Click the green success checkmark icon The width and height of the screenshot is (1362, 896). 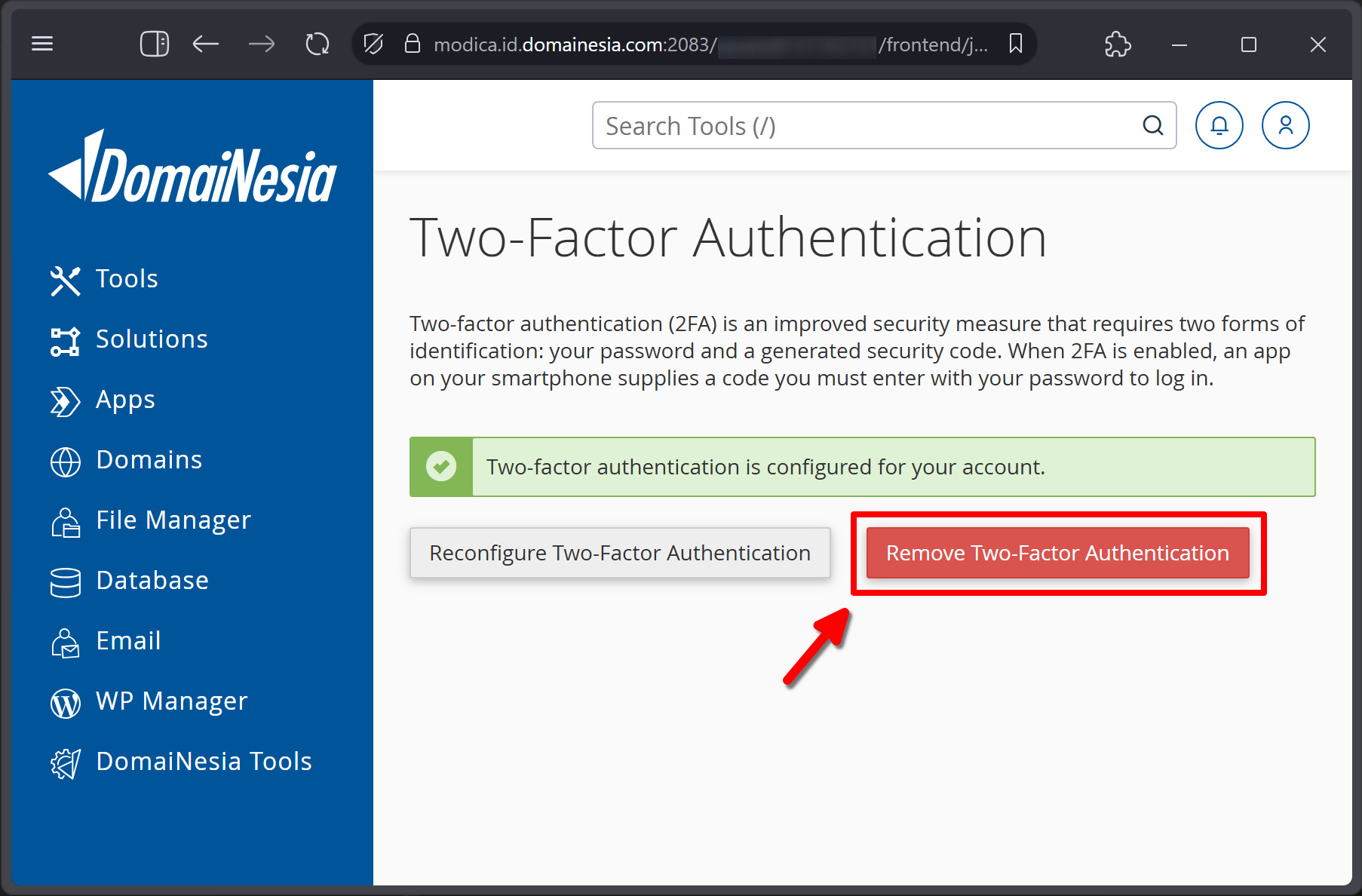[x=441, y=467]
